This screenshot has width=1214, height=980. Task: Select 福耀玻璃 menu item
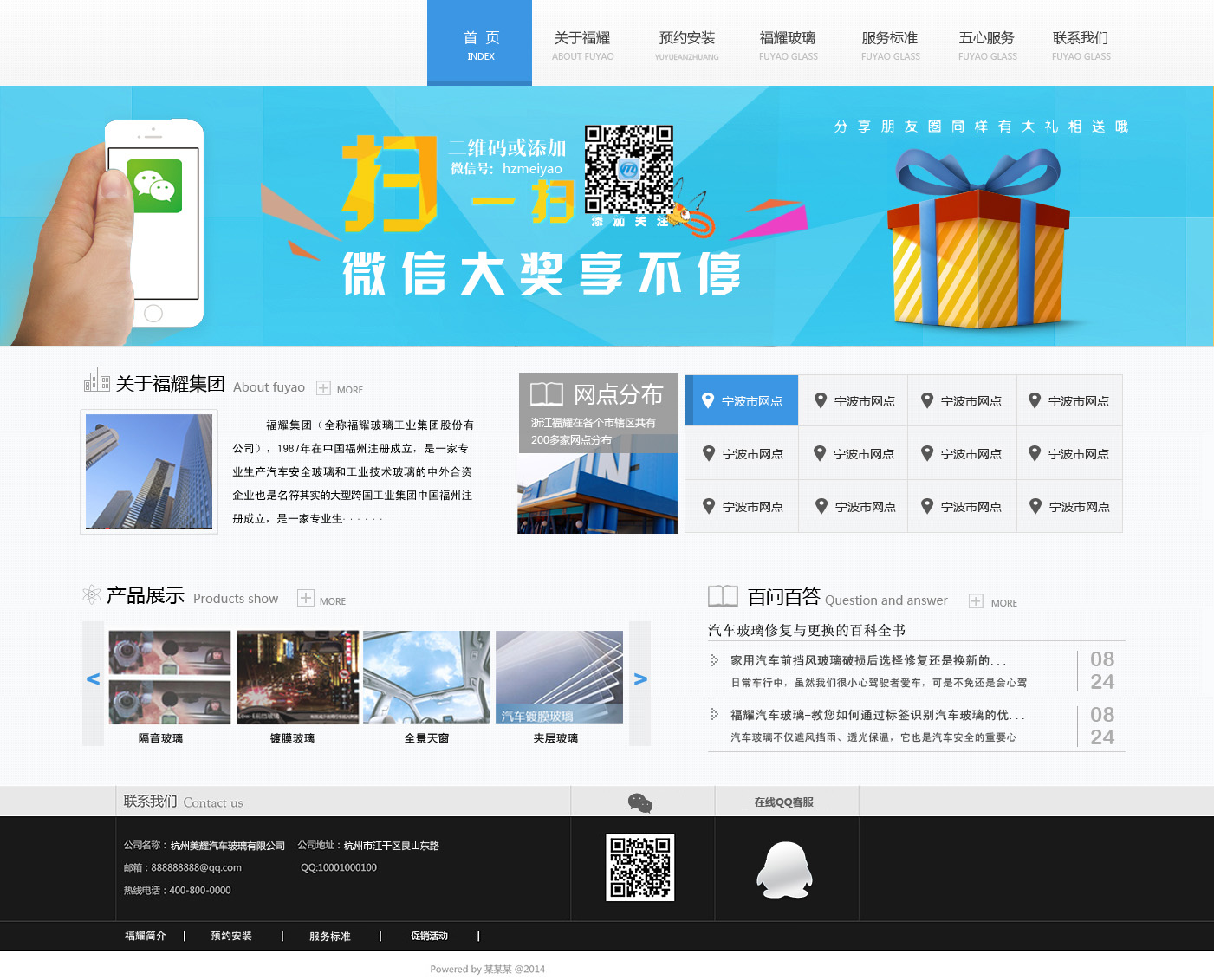(788, 45)
